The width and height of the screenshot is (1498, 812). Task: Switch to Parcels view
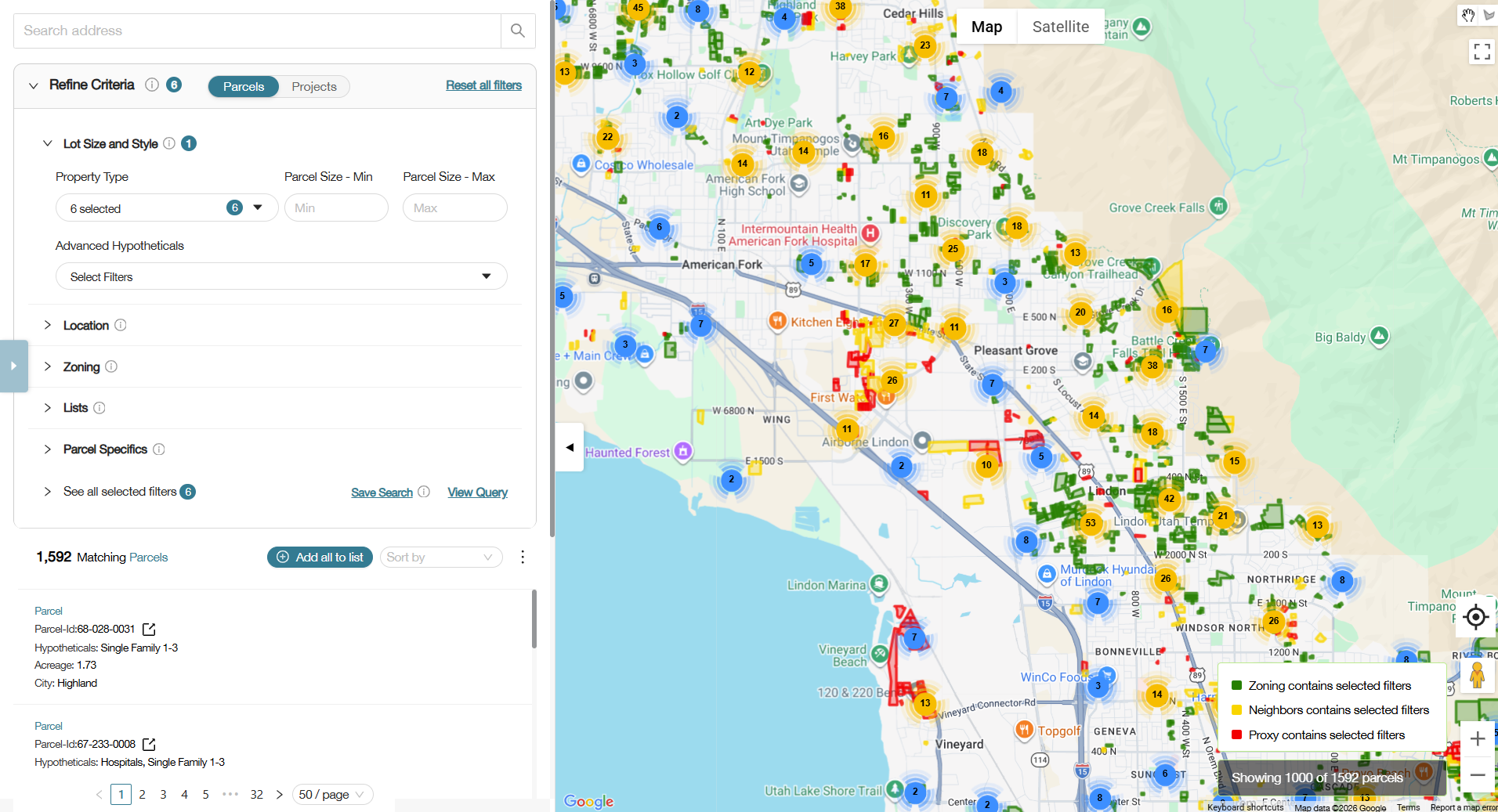coord(244,86)
